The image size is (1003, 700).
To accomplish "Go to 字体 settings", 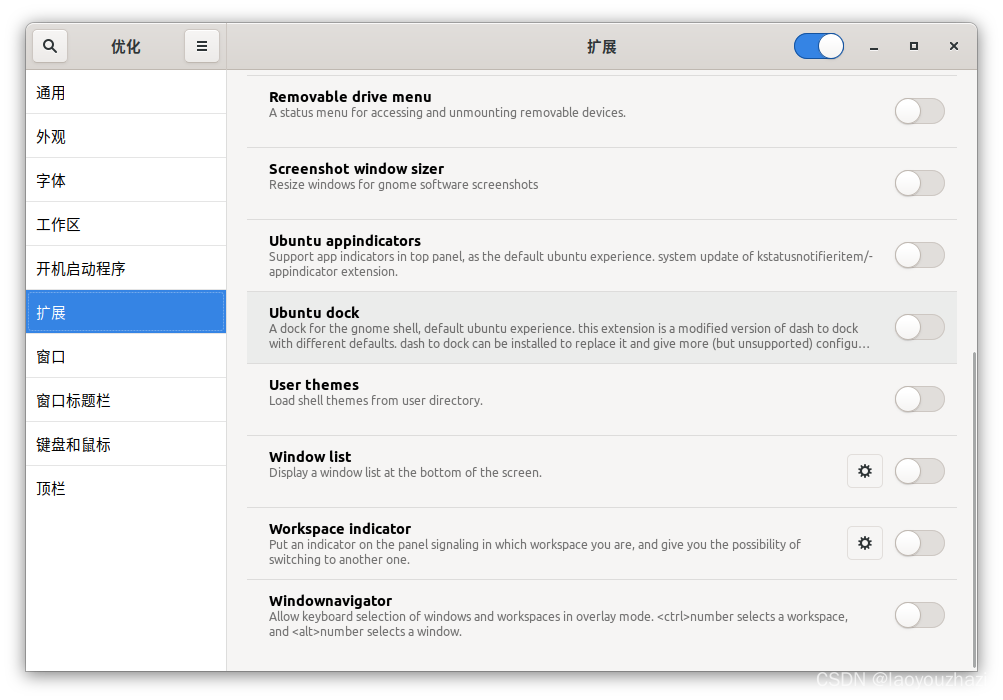I will click(x=126, y=180).
